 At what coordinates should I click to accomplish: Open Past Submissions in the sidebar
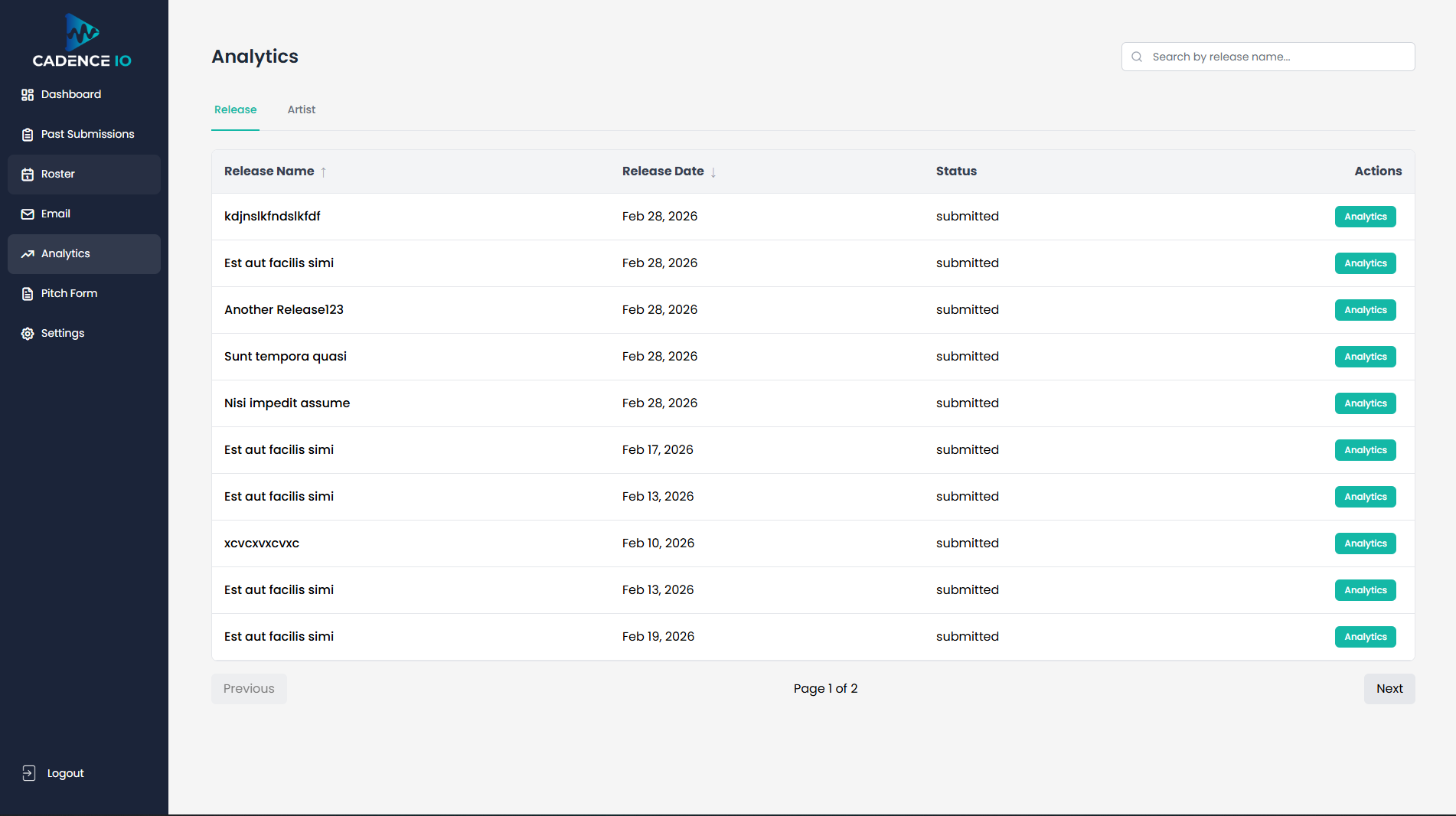pos(84,135)
